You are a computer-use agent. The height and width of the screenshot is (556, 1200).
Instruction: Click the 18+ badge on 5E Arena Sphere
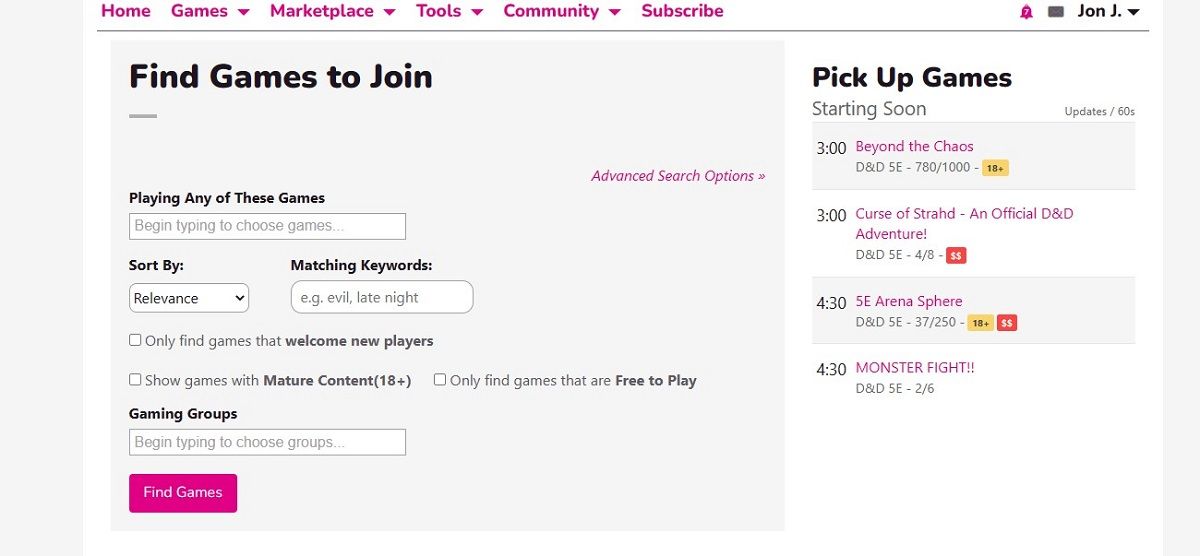(980, 323)
